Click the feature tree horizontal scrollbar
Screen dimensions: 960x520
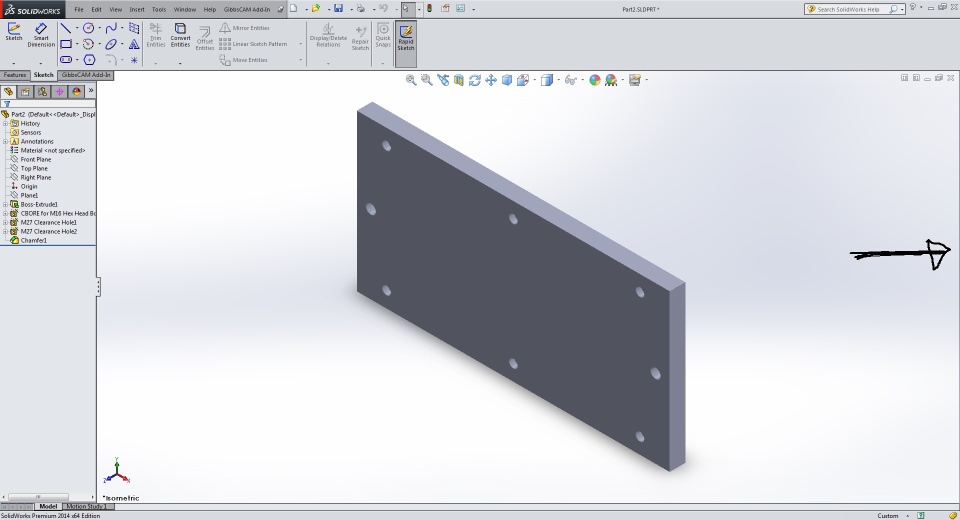click(47, 497)
